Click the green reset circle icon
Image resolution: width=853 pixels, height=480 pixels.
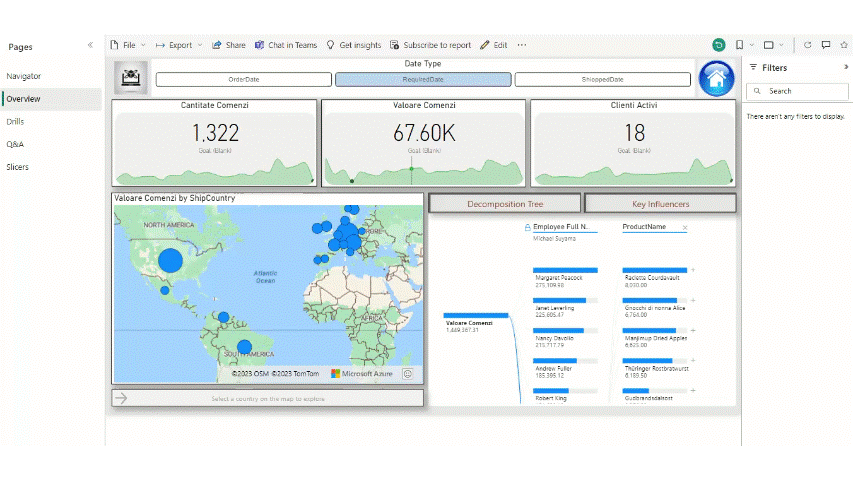point(718,45)
